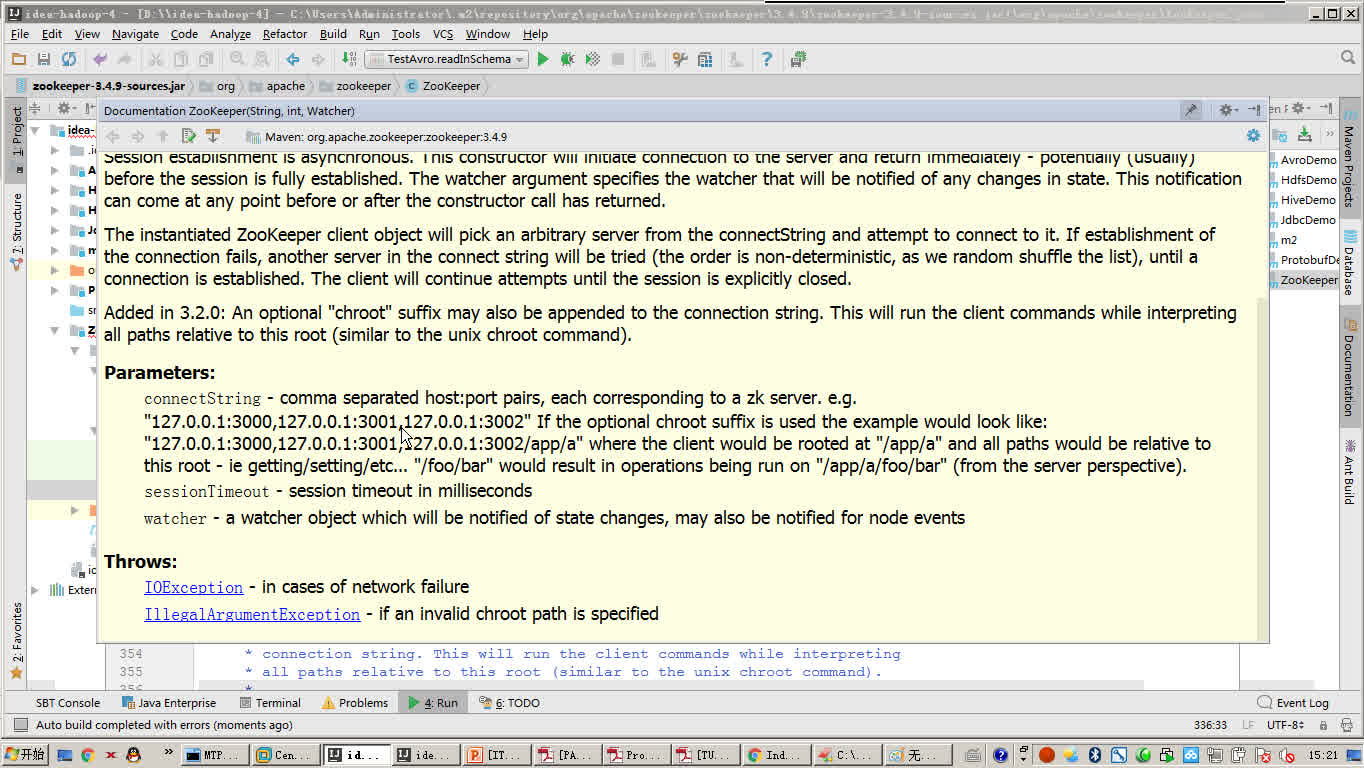Click the read-only lock icon in status bar
This screenshot has width=1364, height=768.
click(1322, 725)
